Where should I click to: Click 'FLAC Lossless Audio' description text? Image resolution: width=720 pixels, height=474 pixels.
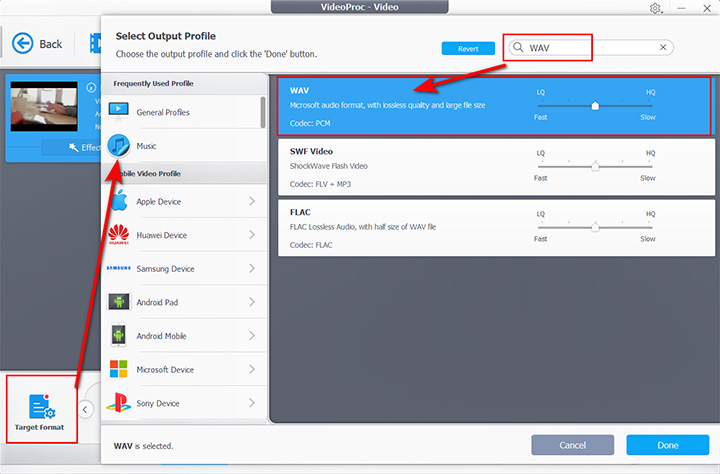pos(363,226)
